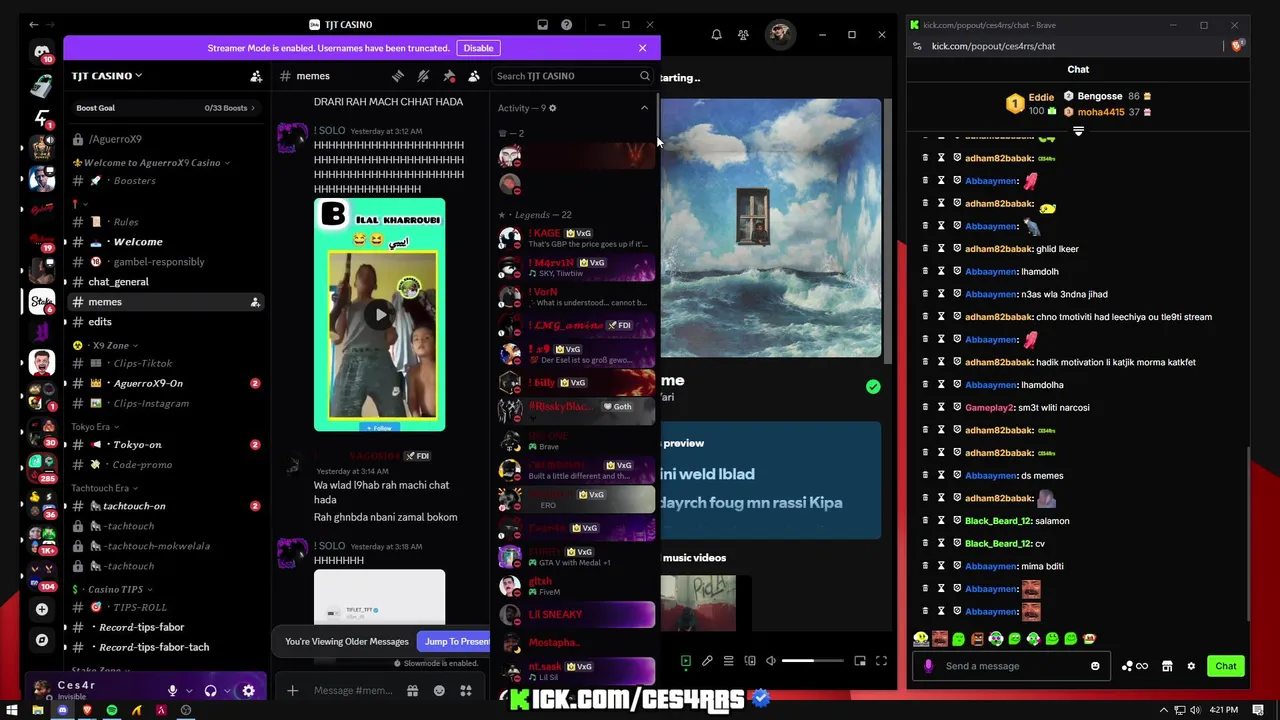Collapse the Welcome to AguerroX9 Casino category

pyautogui.click(x=152, y=163)
